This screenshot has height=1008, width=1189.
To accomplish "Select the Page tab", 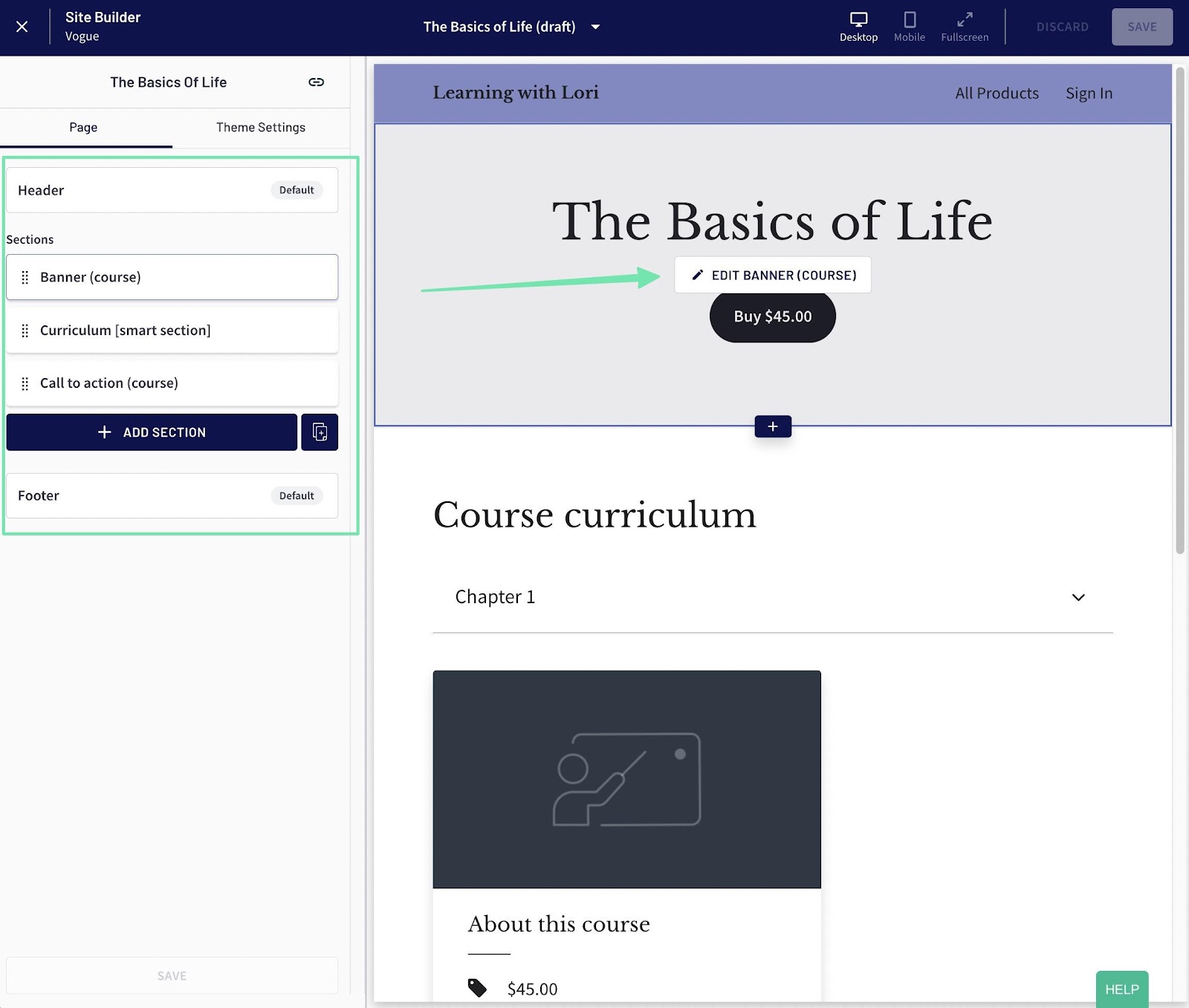I will (x=83, y=127).
